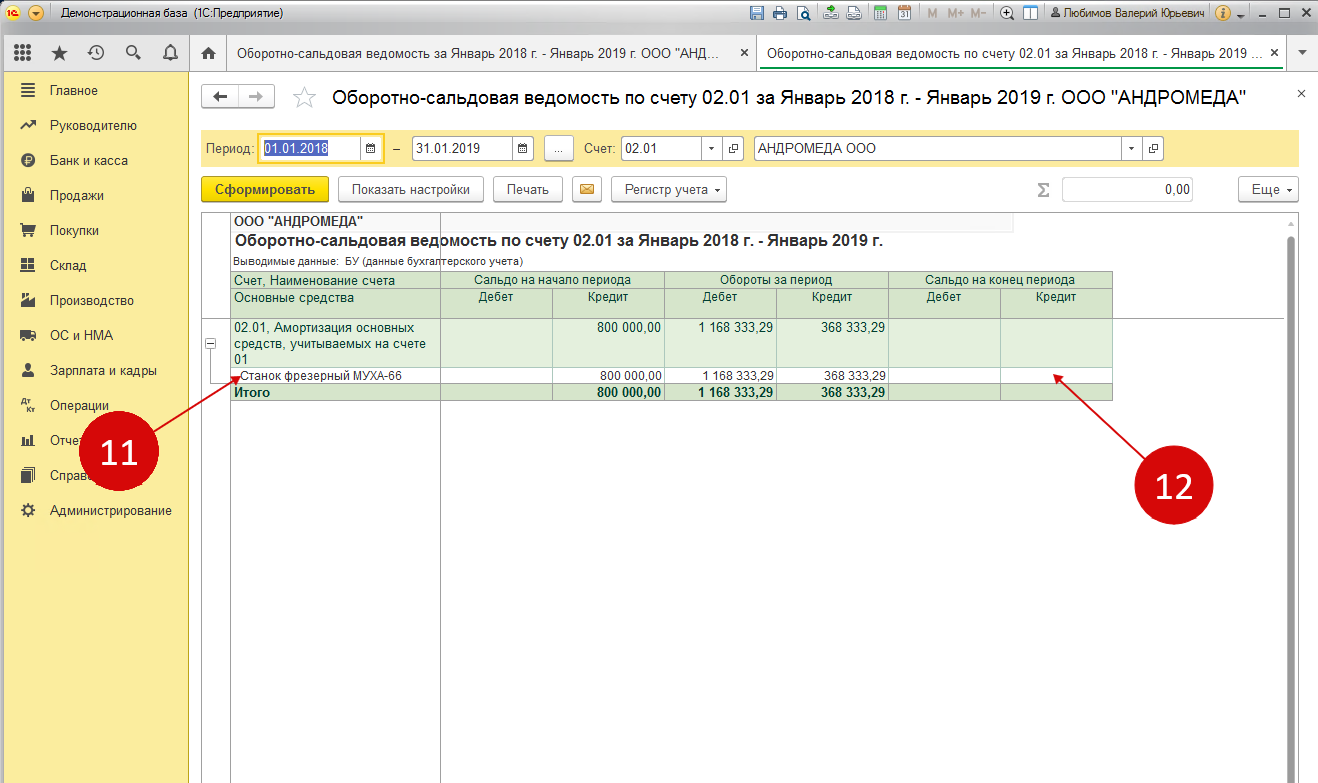
Task: Open History clock icon
Action: point(96,53)
